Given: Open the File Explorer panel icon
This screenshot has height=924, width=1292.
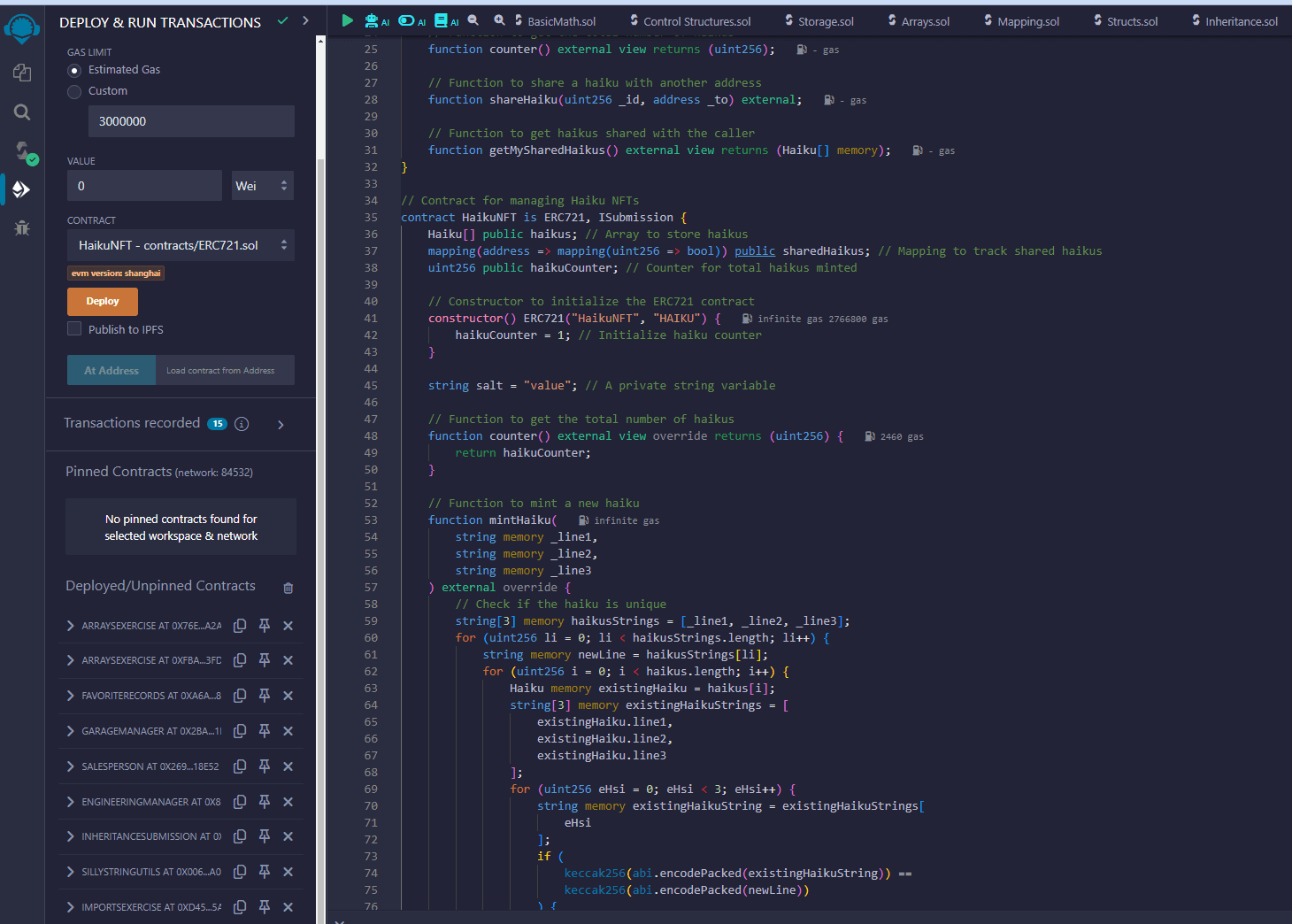Looking at the screenshot, I should [x=22, y=73].
